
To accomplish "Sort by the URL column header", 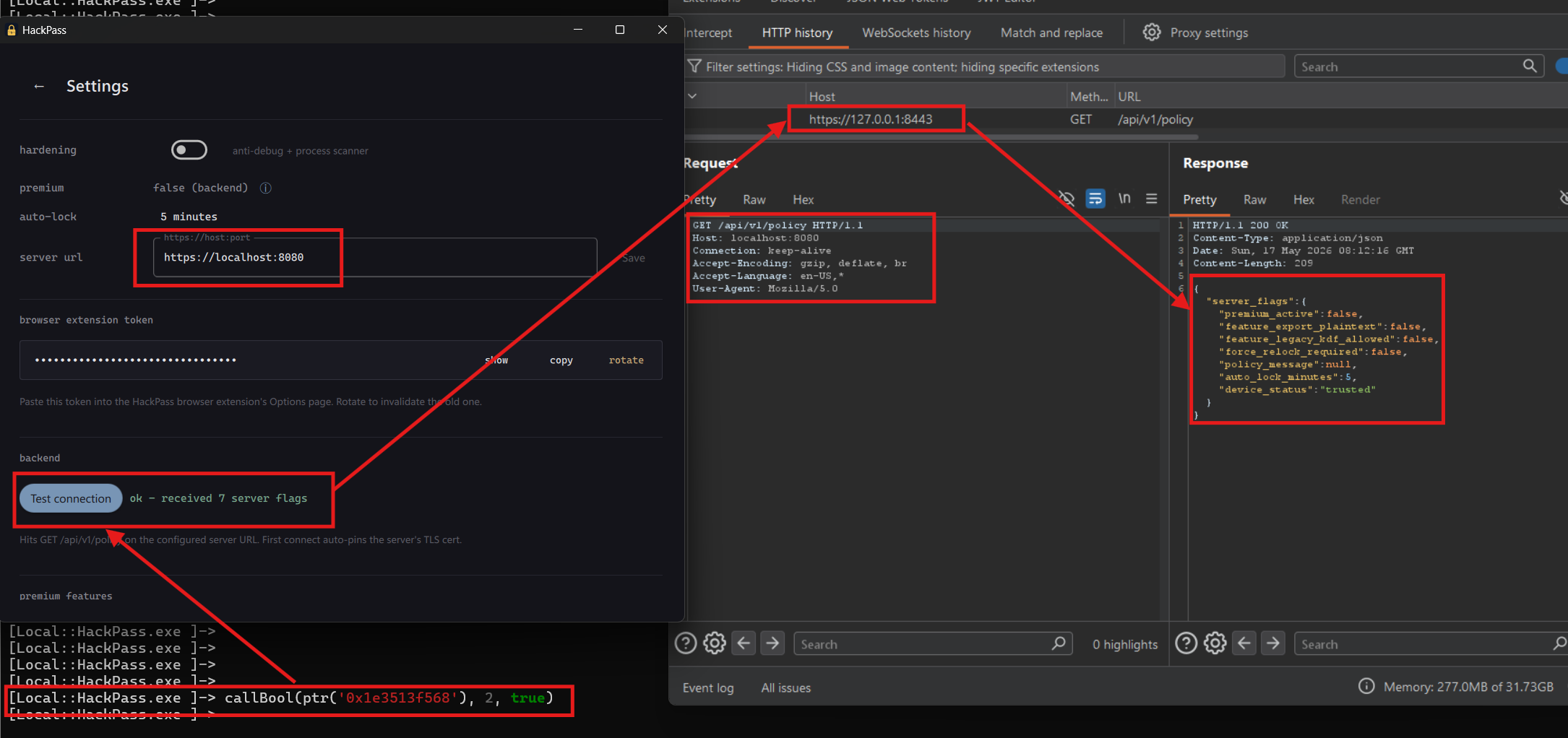I will [x=1129, y=97].
